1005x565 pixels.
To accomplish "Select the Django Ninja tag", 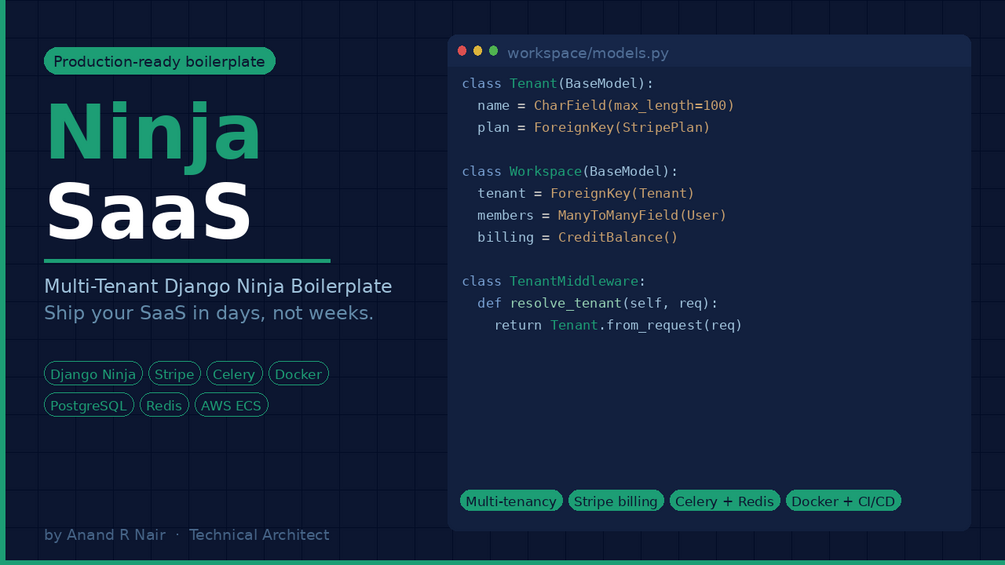I will pyautogui.click(x=93, y=374).
